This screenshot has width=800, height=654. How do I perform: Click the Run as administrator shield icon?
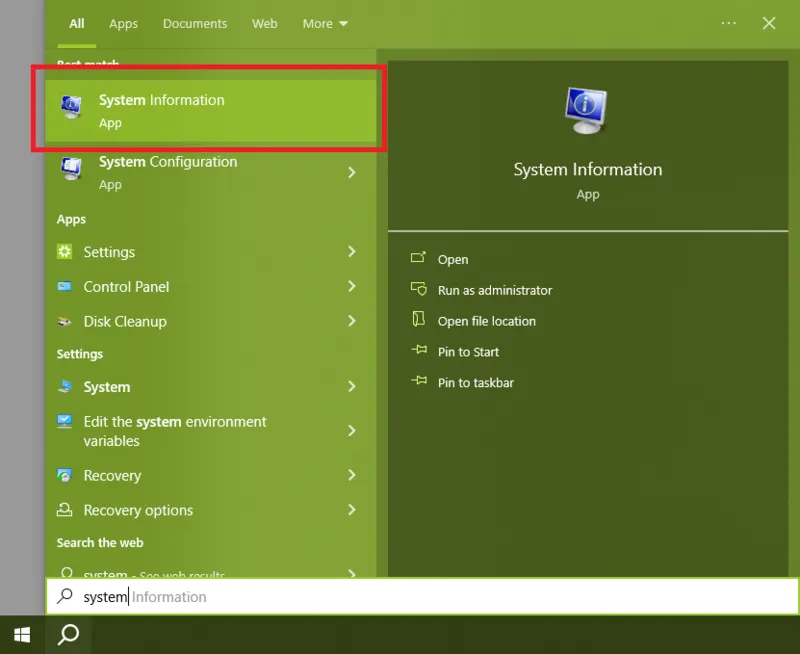(x=419, y=289)
